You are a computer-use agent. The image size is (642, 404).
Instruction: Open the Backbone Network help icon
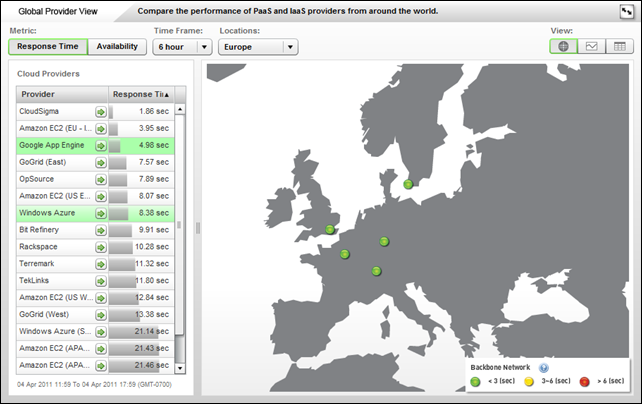click(543, 368)
